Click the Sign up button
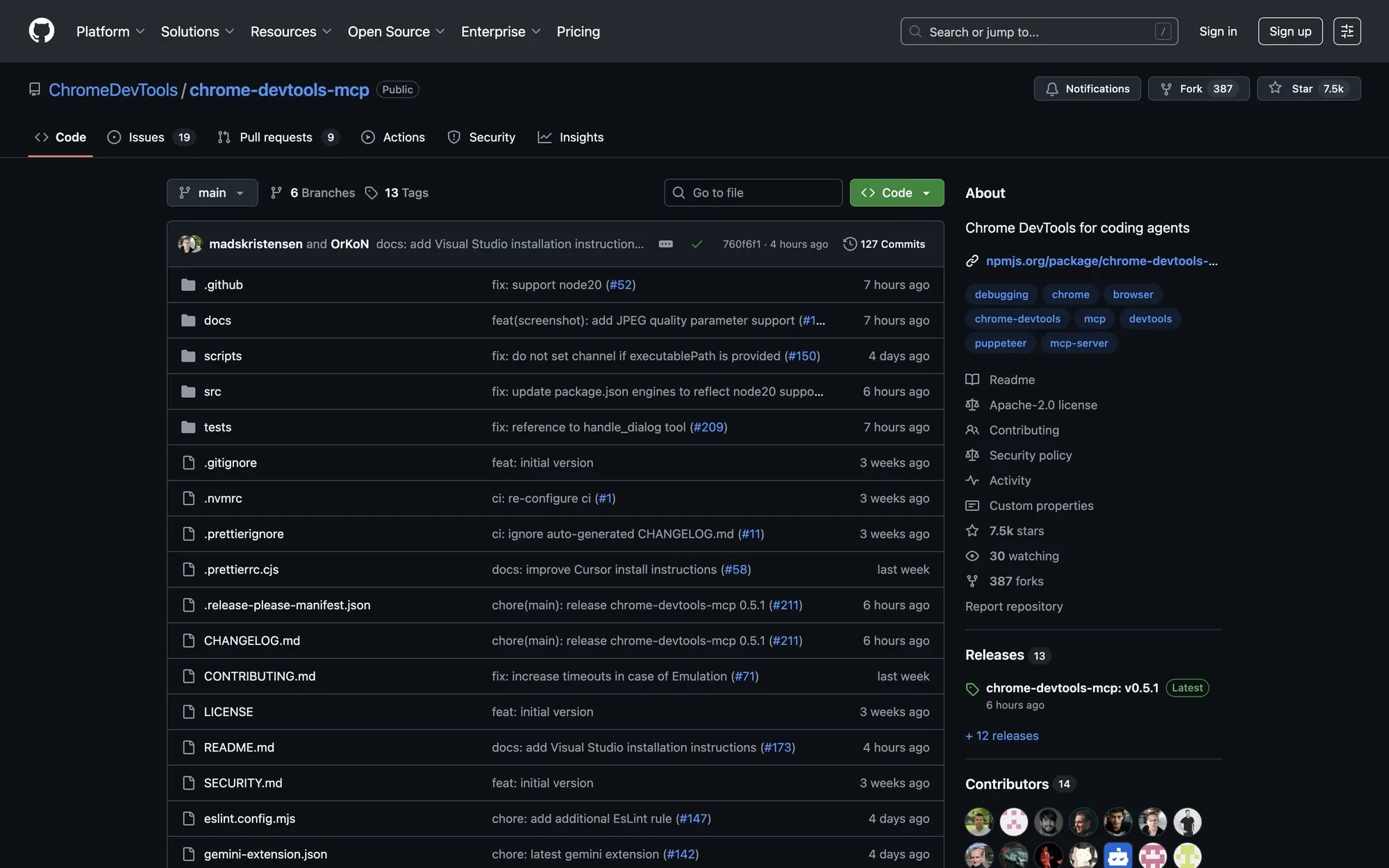The width and height of the screenshot is (1389, 868). coord(1290,31)
